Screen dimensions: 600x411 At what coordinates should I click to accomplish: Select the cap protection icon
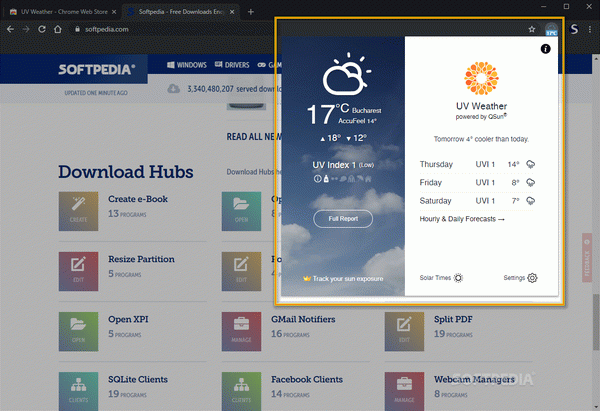click(x=343, y=179)
